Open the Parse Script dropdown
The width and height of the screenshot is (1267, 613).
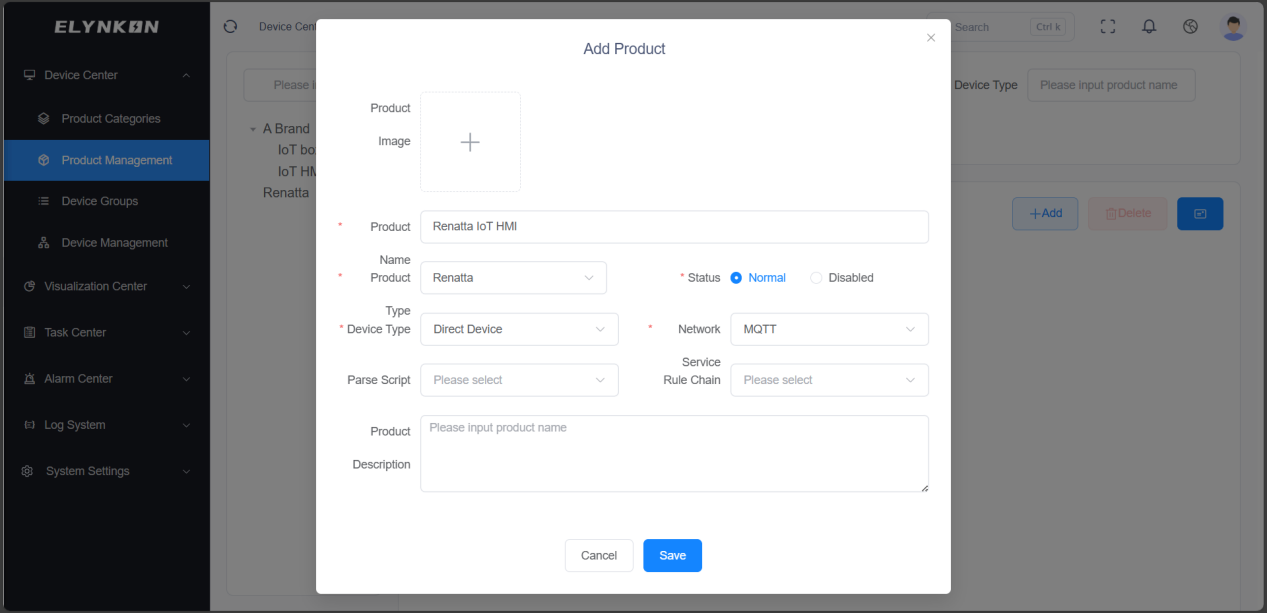[x=519, y=380]
